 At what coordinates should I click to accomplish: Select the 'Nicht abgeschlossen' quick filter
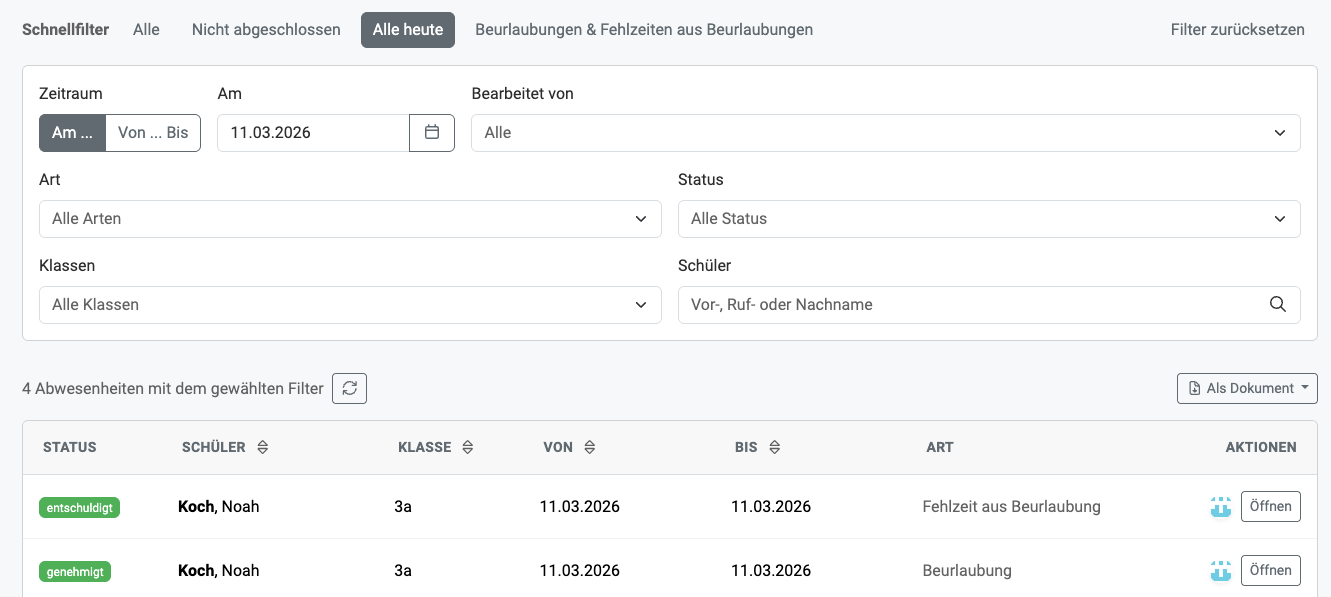point(266,30)
